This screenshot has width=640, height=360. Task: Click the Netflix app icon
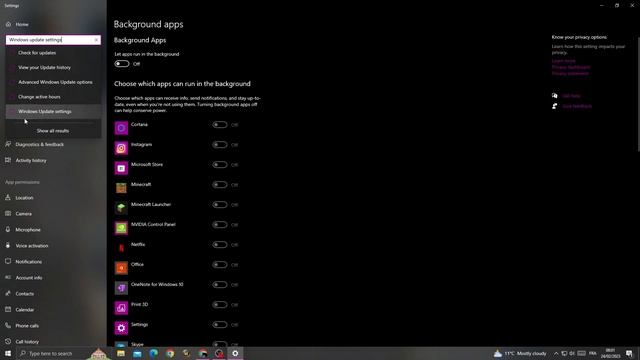121,248
